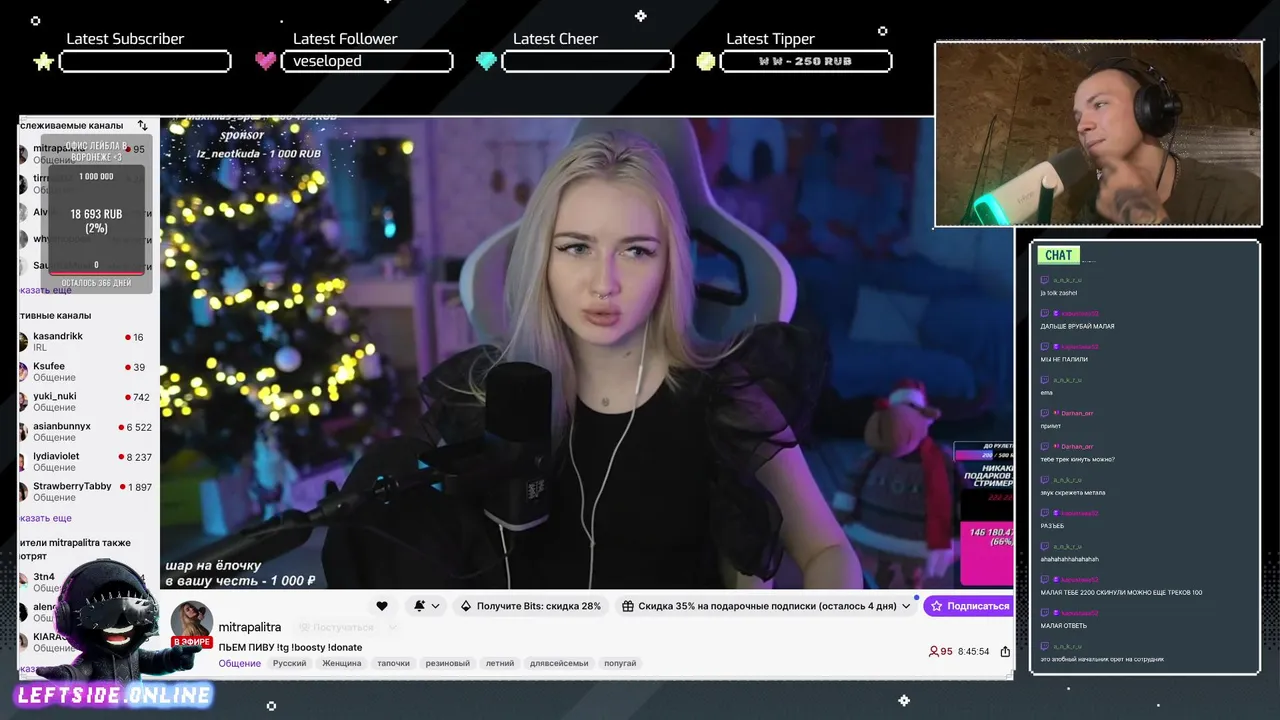Click asianbunnyx channel name in sidebar
1280x720 pixels.
coord(62,426)
